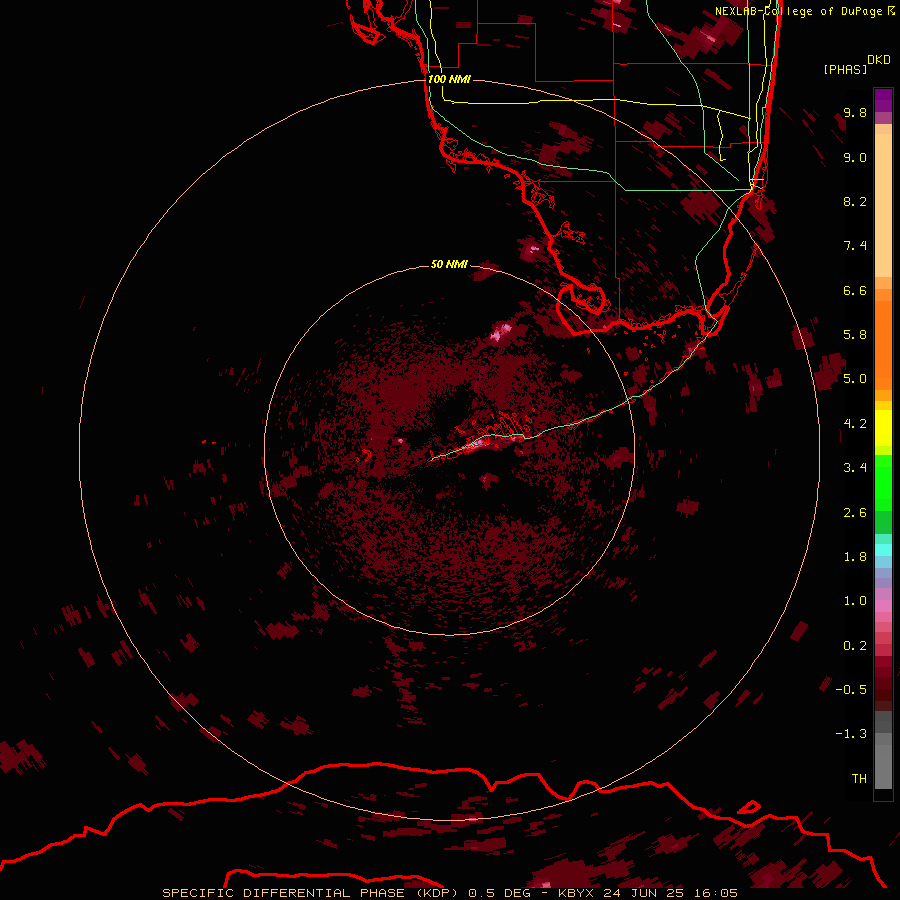Click the 3.4 value on the color scale
900x900 pixels.
(855, 468)
